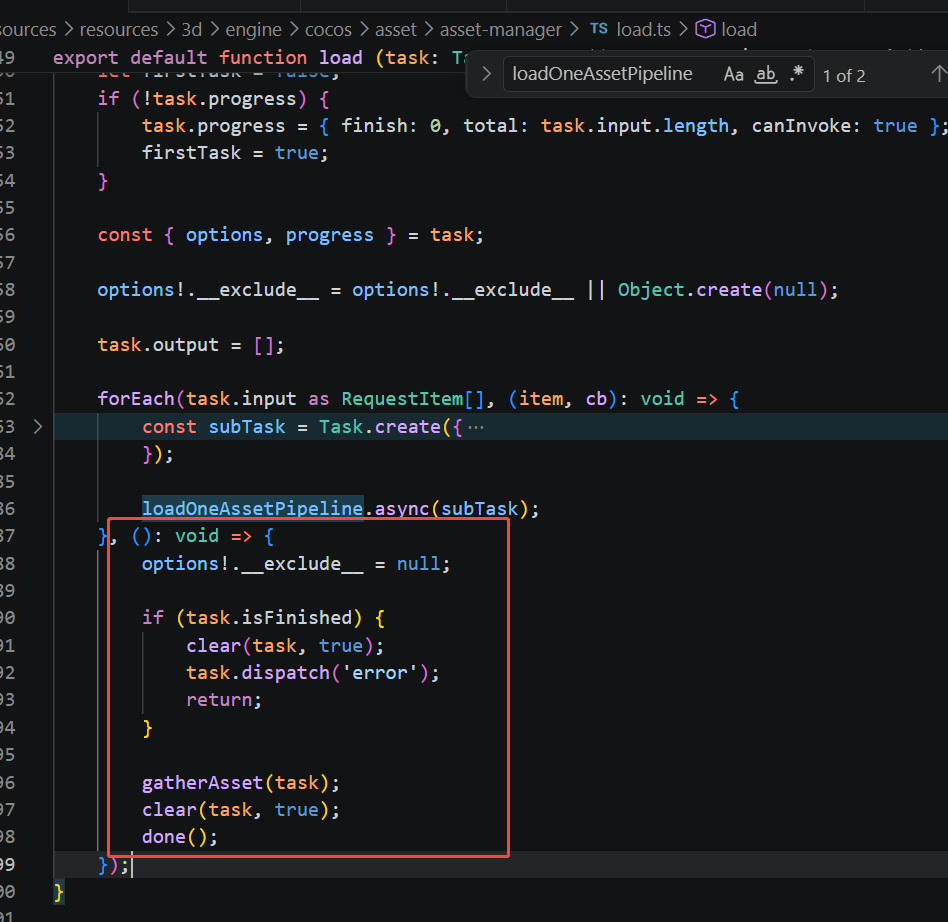The height and width of the screenshot is (922, 948).
Task: Toggle Match Case in find widget
Action: tap(733, 74)
